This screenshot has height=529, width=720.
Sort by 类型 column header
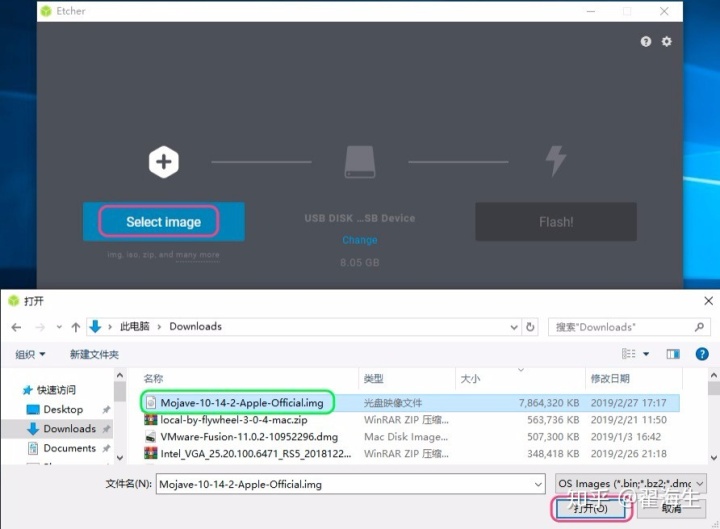pyautogui.click(x=373, y=378)
